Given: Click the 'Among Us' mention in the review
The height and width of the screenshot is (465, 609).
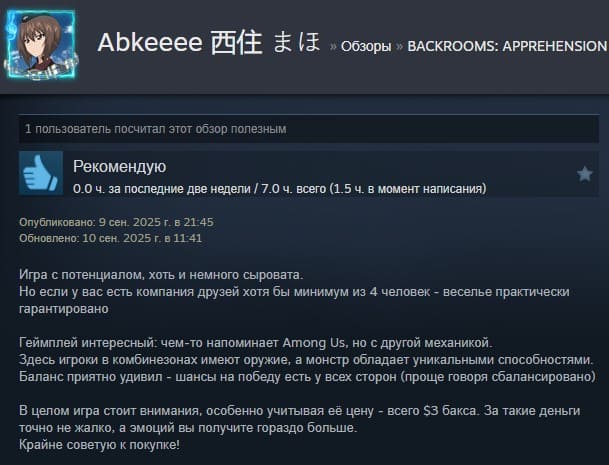Looking at the screenshot, I should [313, 343].
